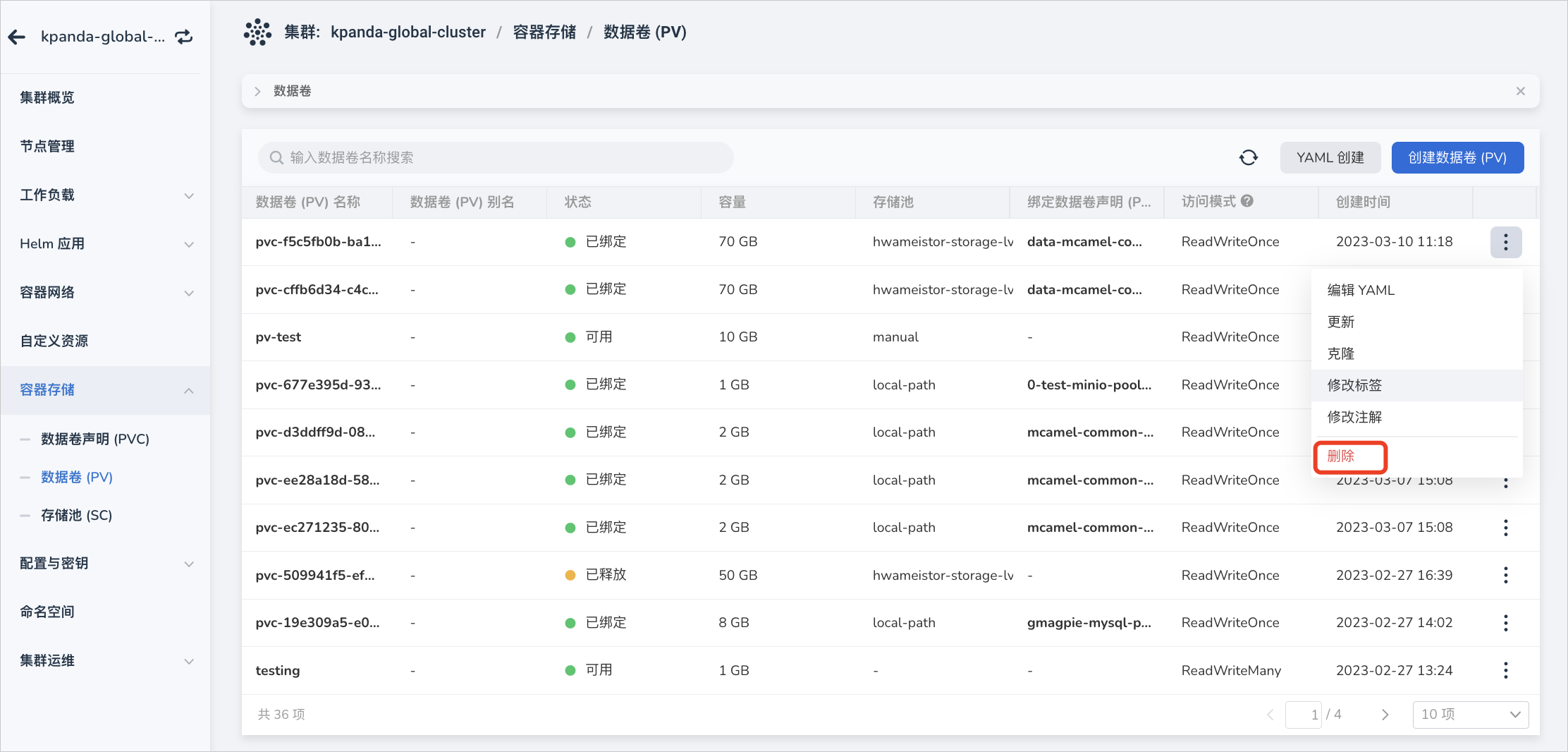Click the YAML 创建 button

1330,157
